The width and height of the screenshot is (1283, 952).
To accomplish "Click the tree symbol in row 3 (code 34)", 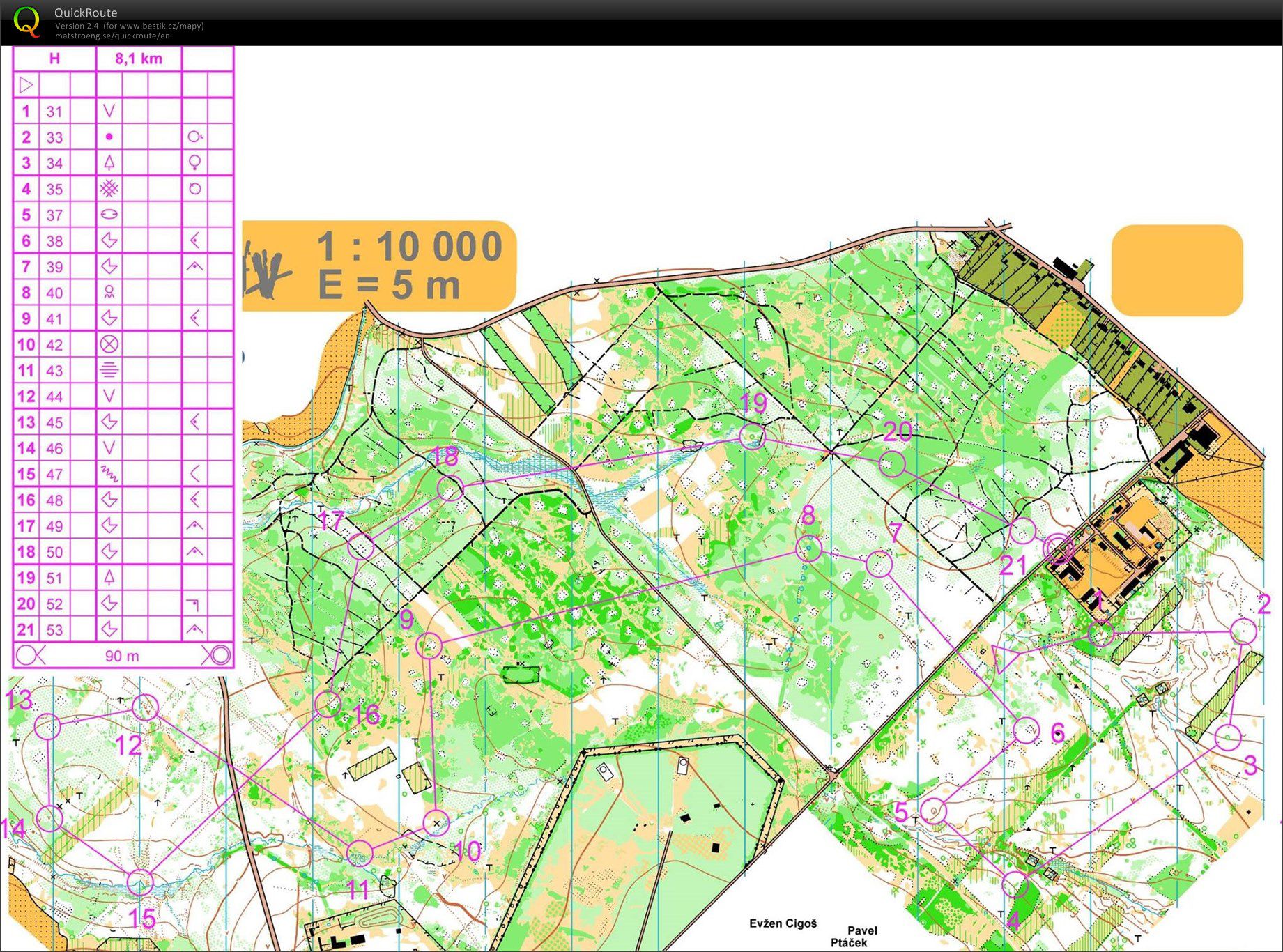I will [x=109, y=162].
